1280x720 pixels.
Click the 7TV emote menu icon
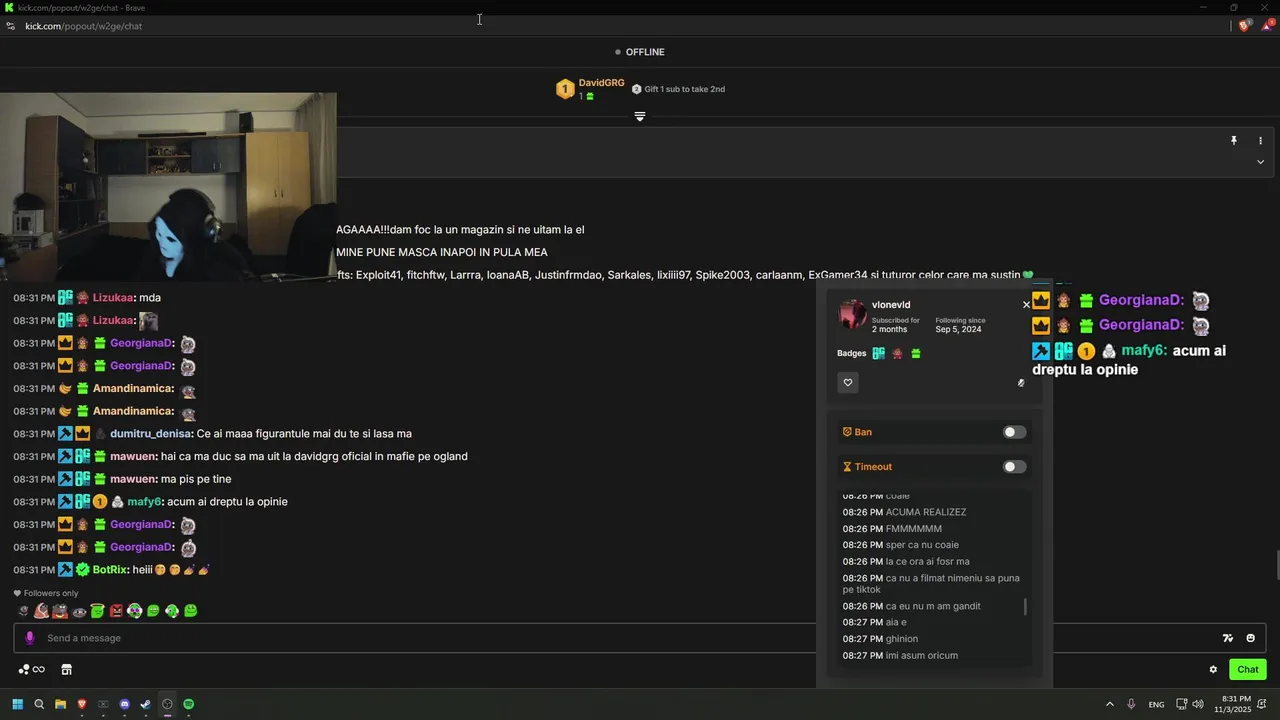pyautogui.click(x=1227, y=638)
